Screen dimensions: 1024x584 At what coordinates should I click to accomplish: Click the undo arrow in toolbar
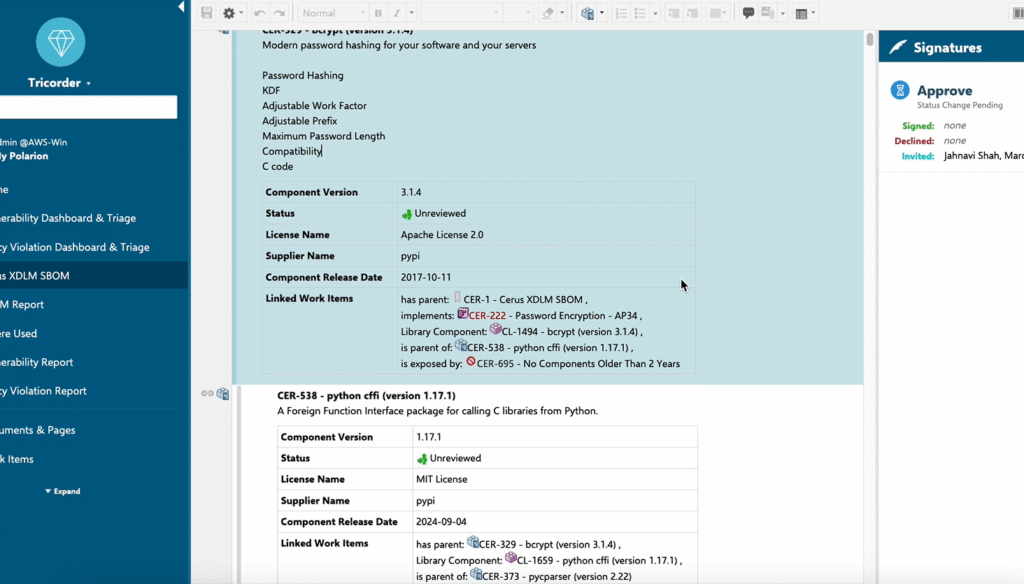coord(260,13)
